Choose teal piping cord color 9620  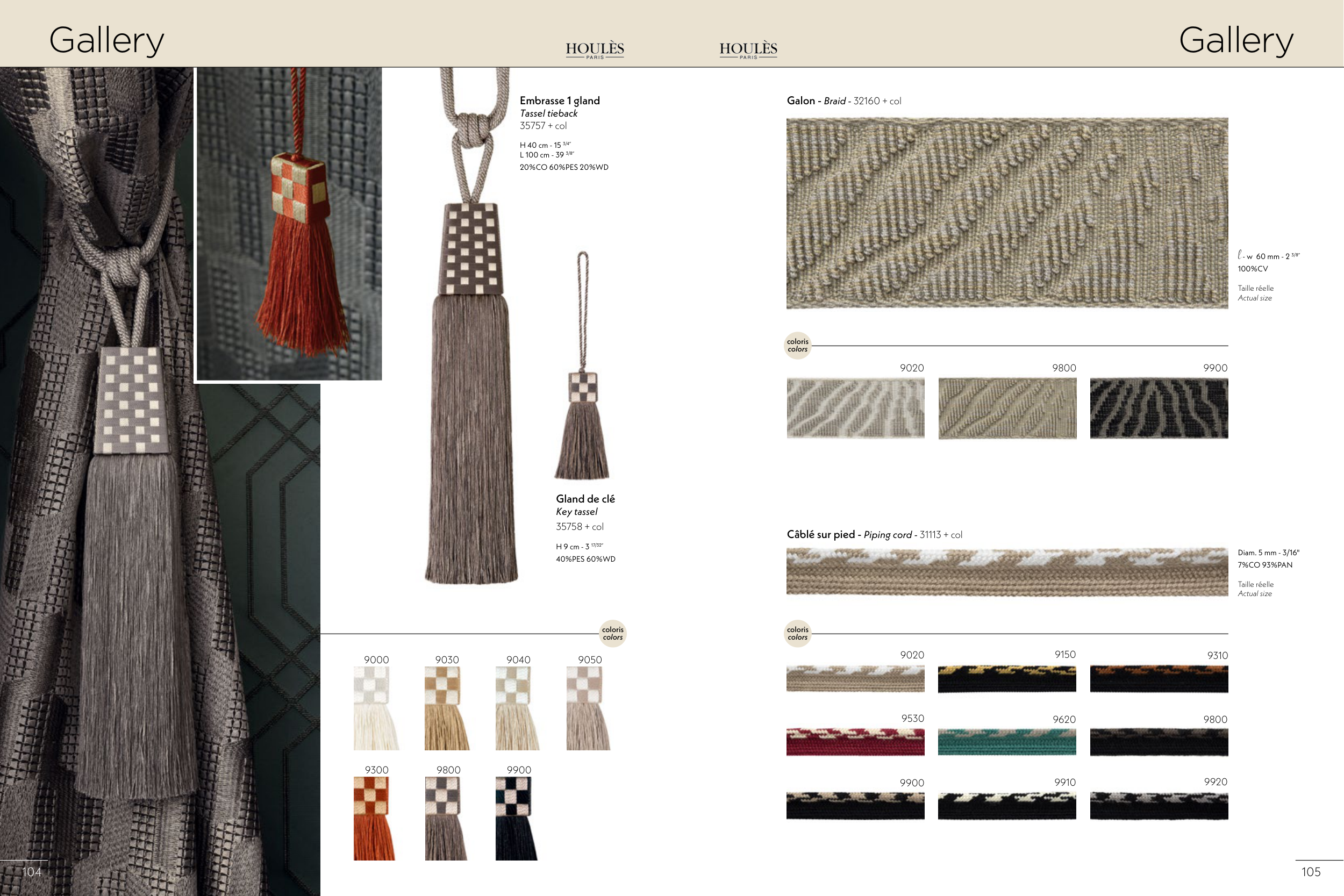1006,742
